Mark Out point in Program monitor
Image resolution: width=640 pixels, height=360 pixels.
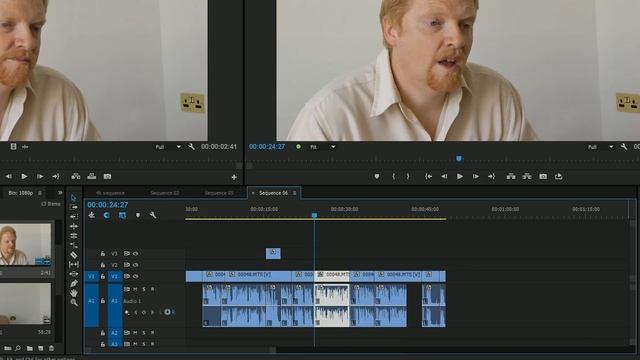[408, 176]
